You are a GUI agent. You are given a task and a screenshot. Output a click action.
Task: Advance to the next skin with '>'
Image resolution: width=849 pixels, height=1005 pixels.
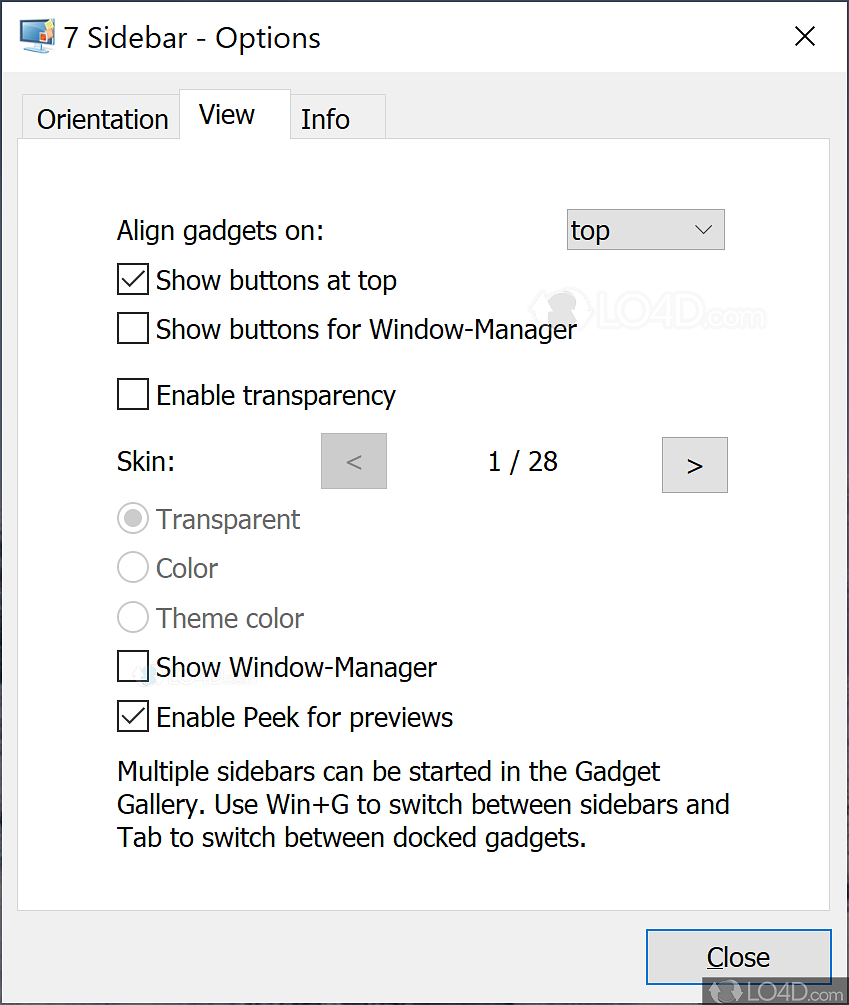coord(694,464)
